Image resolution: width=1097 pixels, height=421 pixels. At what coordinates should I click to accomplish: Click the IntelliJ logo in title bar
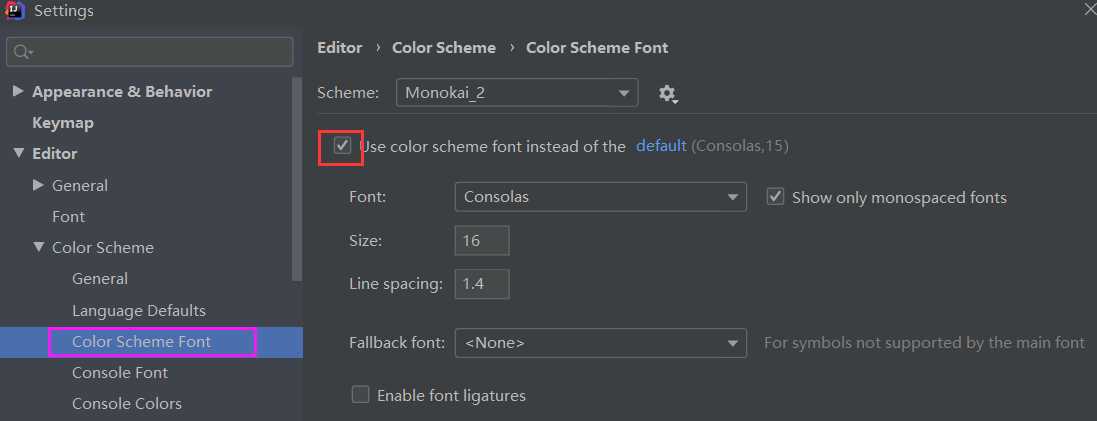pyautogui.click(x=15, y=11)
